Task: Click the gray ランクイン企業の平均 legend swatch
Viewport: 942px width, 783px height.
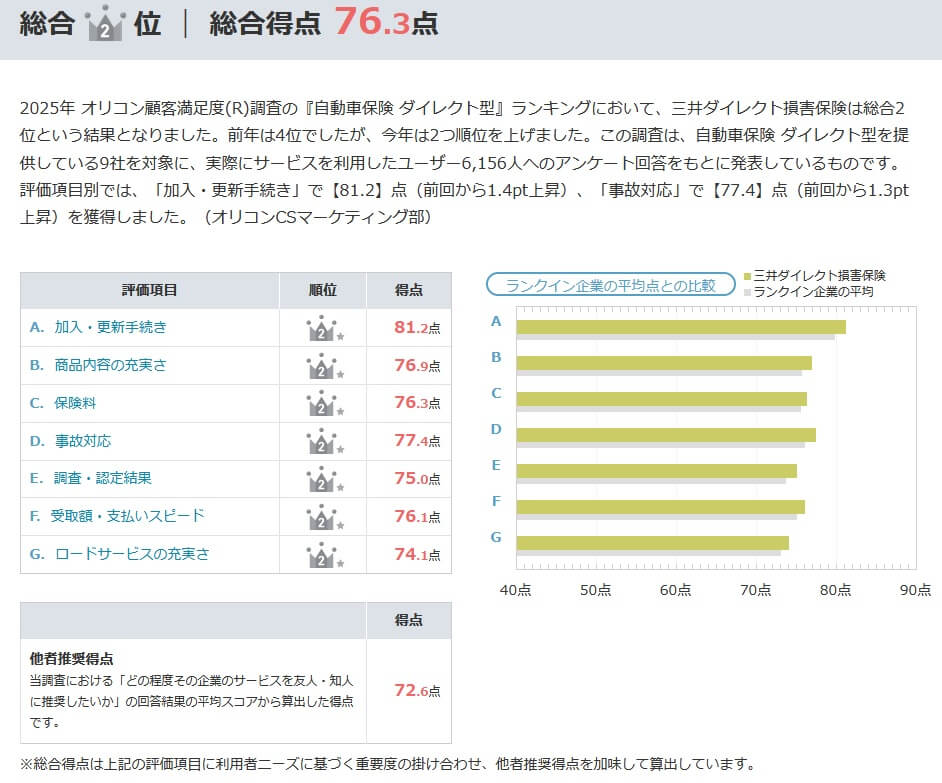Action: [x=748, y=292]
